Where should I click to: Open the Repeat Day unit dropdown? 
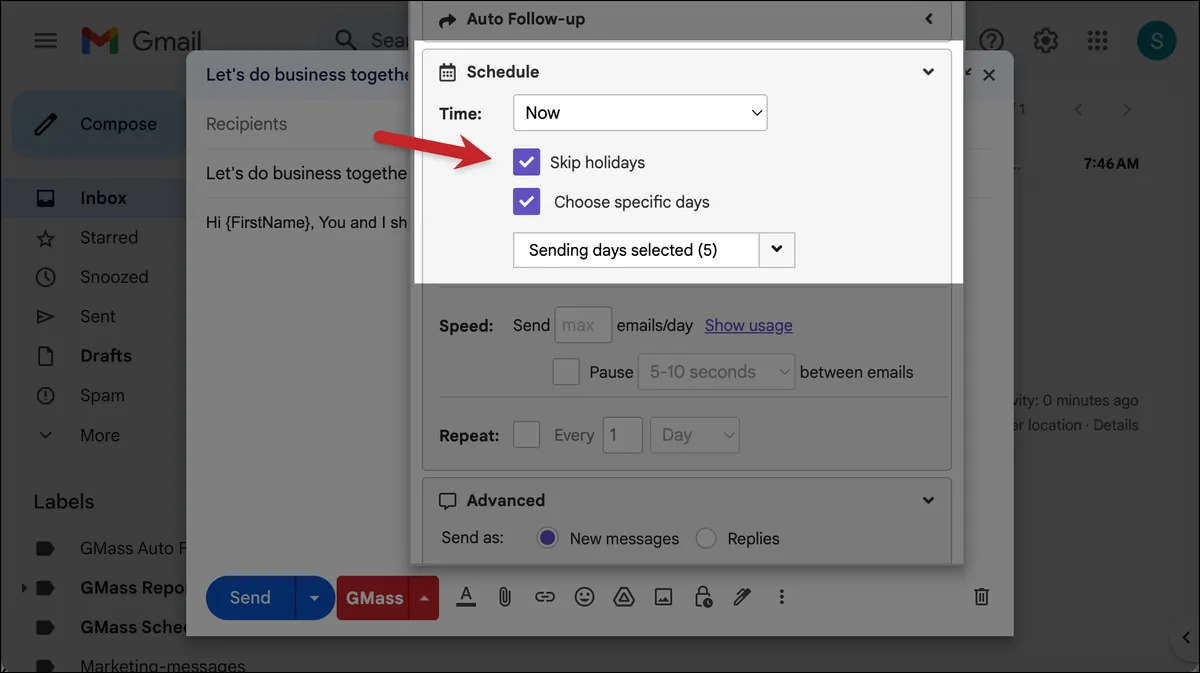coord(695,435)
